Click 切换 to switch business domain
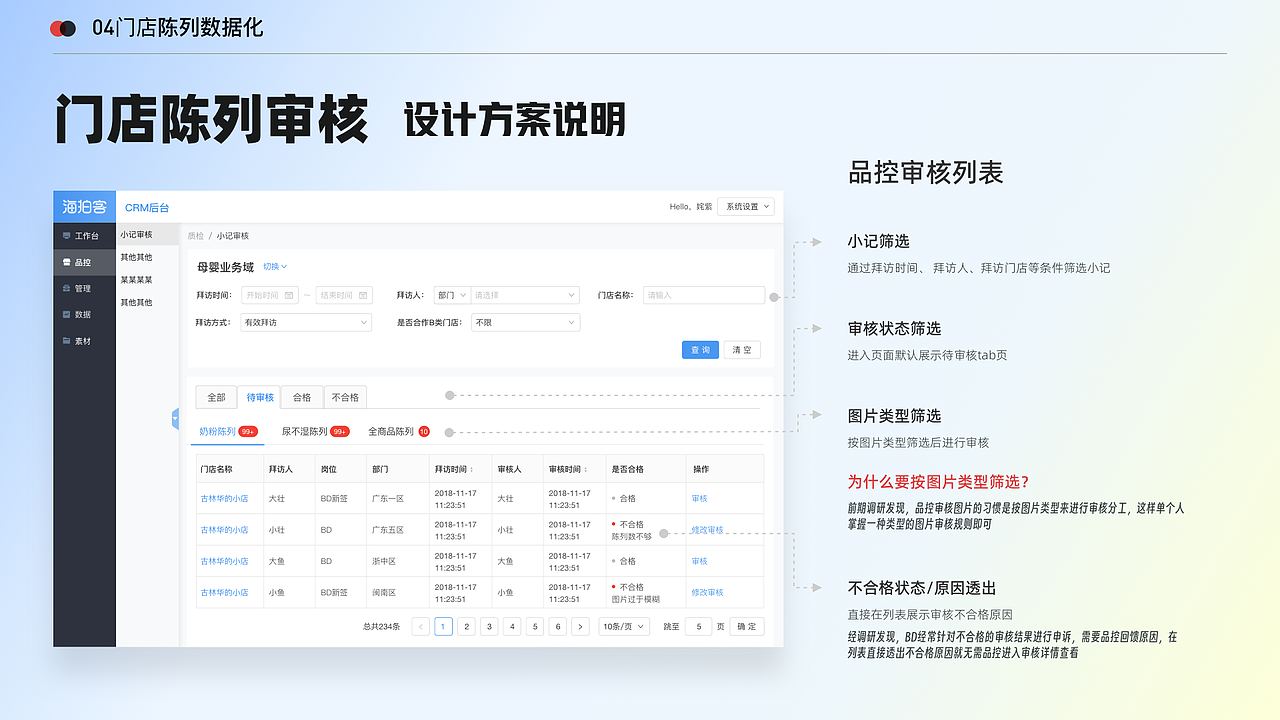The height and width of the screenshot is (720, 1280). tap(275, 267)
